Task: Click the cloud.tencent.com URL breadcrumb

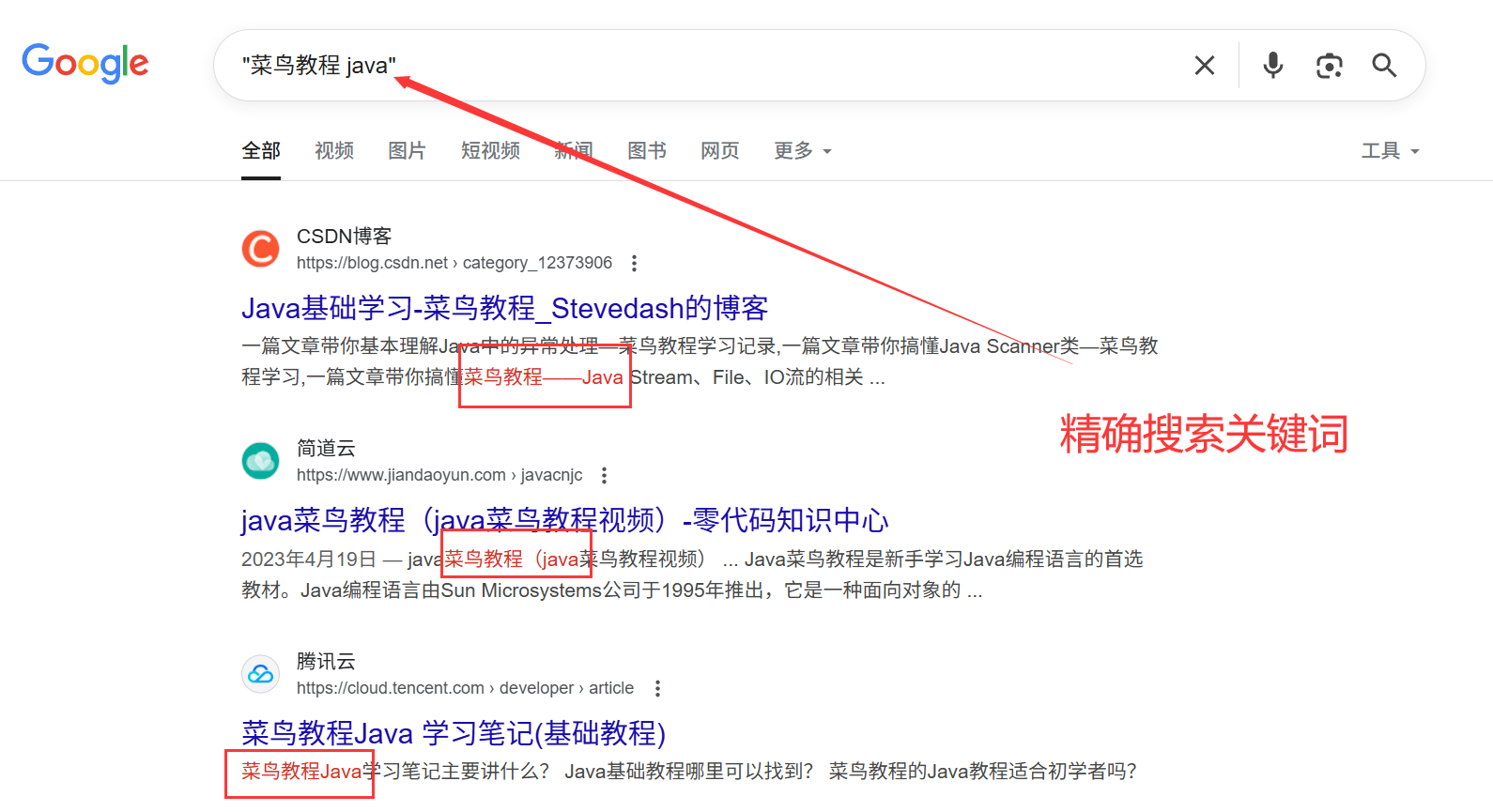Action: pos(465,688)
